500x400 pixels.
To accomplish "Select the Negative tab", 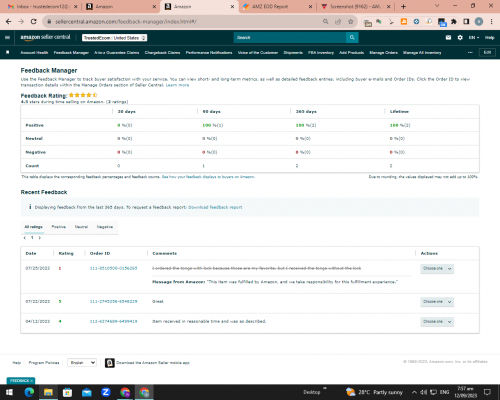I will 105,227.
